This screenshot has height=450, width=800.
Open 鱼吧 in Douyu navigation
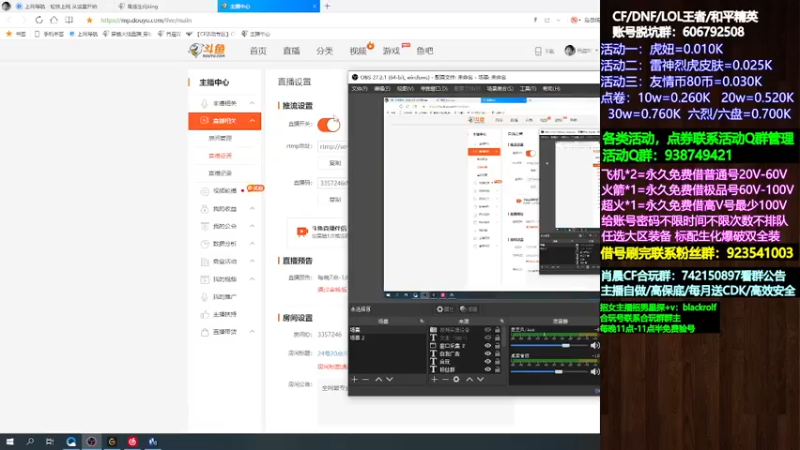[424, 51]
